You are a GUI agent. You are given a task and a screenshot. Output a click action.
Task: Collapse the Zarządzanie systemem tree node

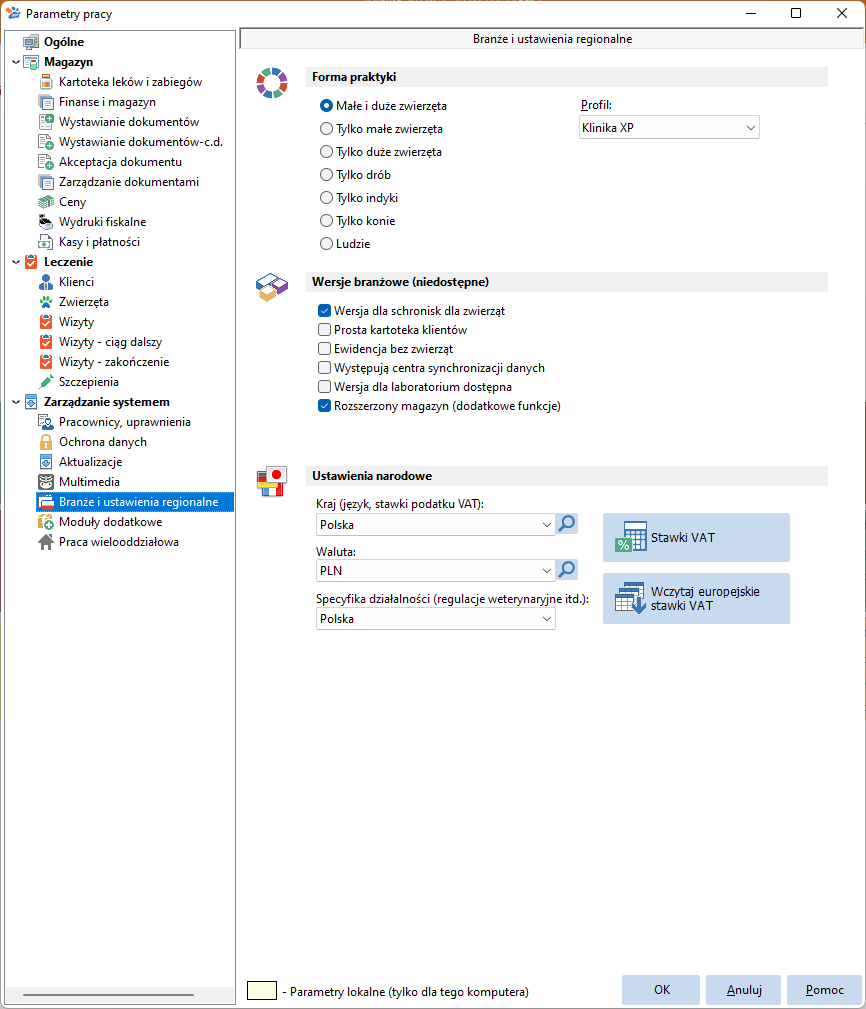click(x=16, y=402)
